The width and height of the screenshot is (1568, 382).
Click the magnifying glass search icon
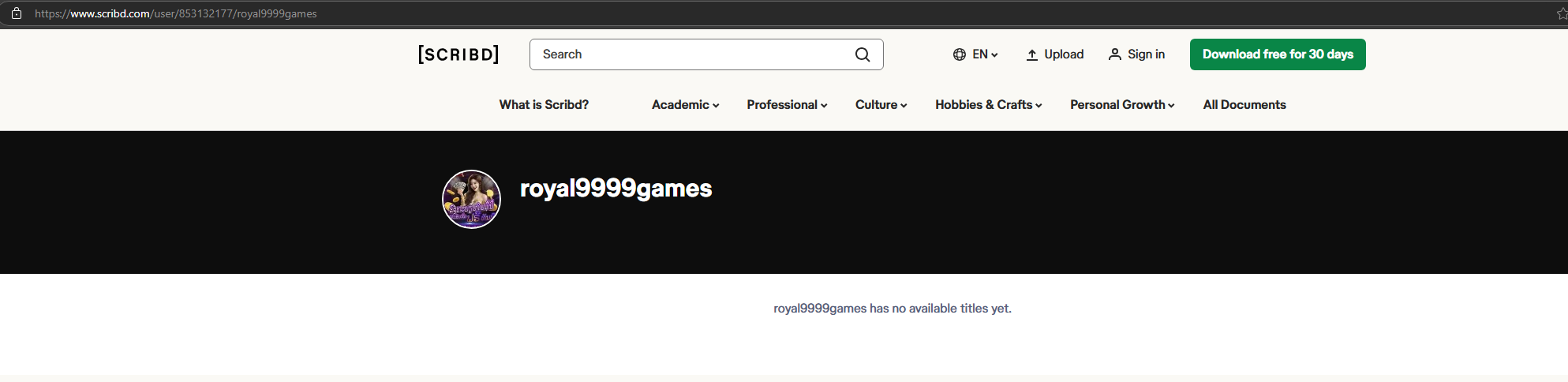pyautogui.click(x=863, y=54)
